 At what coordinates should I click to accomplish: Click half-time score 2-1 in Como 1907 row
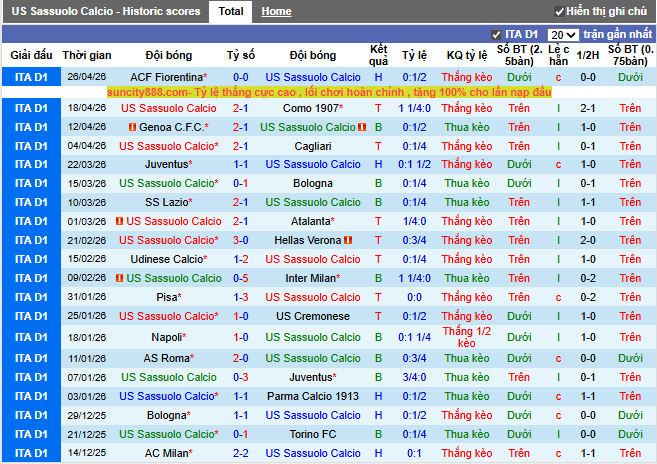588,108
